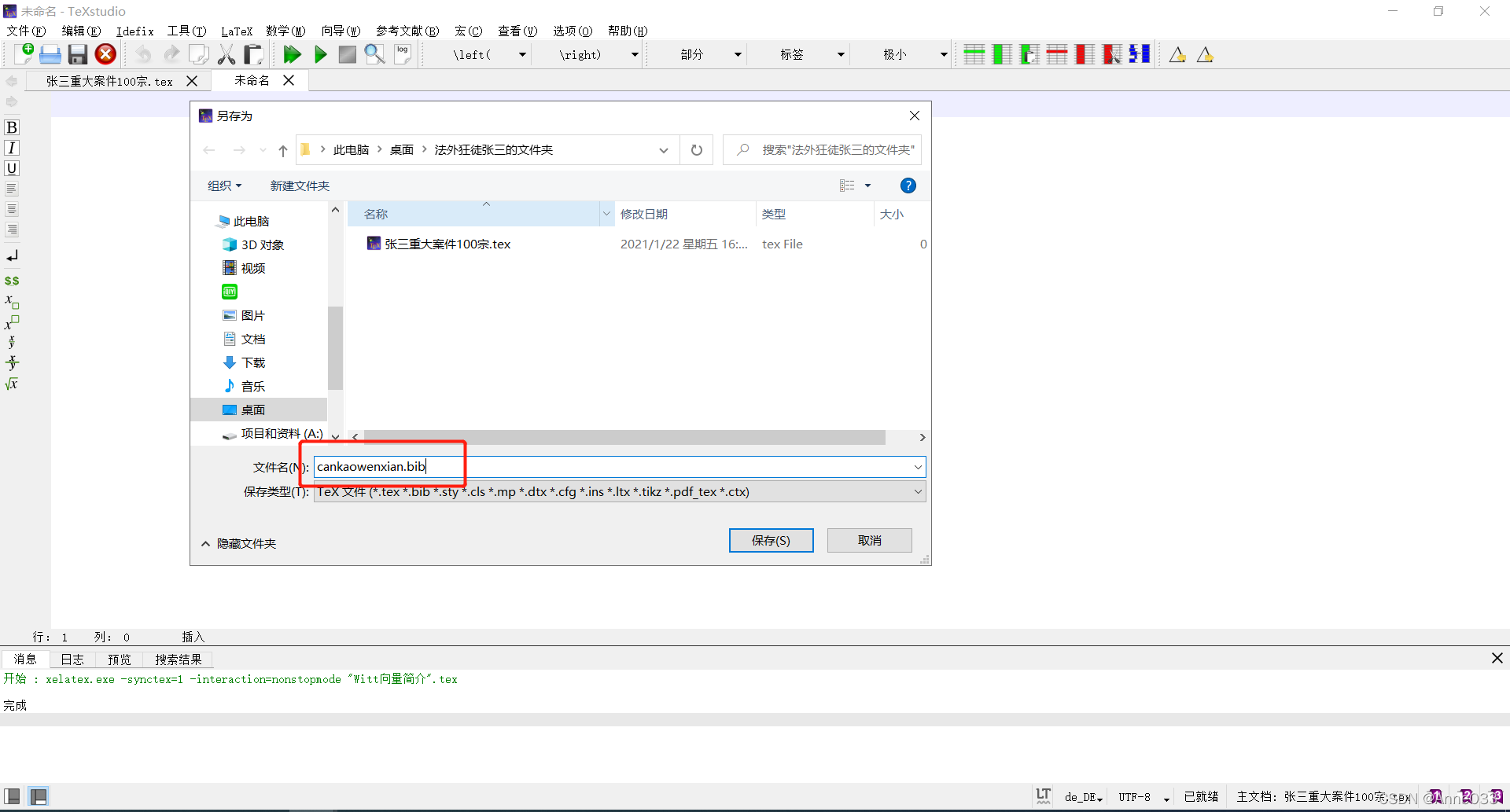Click the Bold B sidebar icon

point(12,127)
